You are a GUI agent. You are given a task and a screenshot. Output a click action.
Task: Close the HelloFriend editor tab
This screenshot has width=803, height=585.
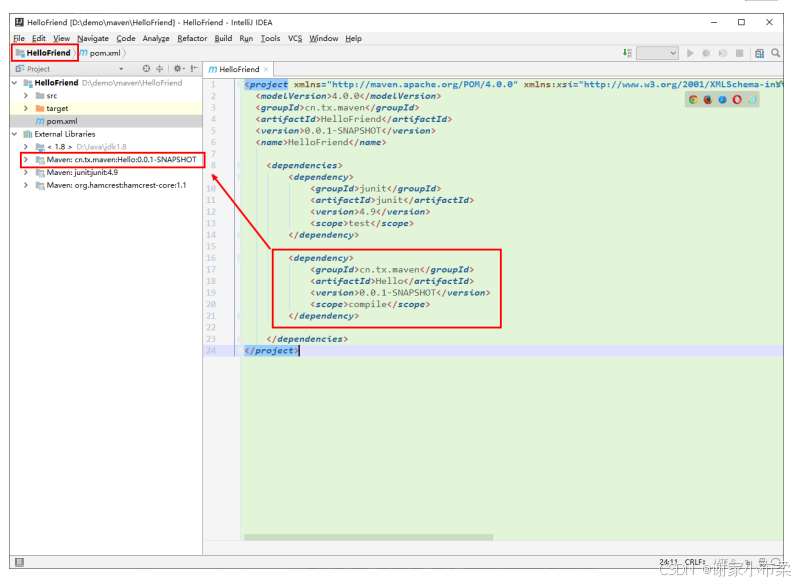(266, 70)
